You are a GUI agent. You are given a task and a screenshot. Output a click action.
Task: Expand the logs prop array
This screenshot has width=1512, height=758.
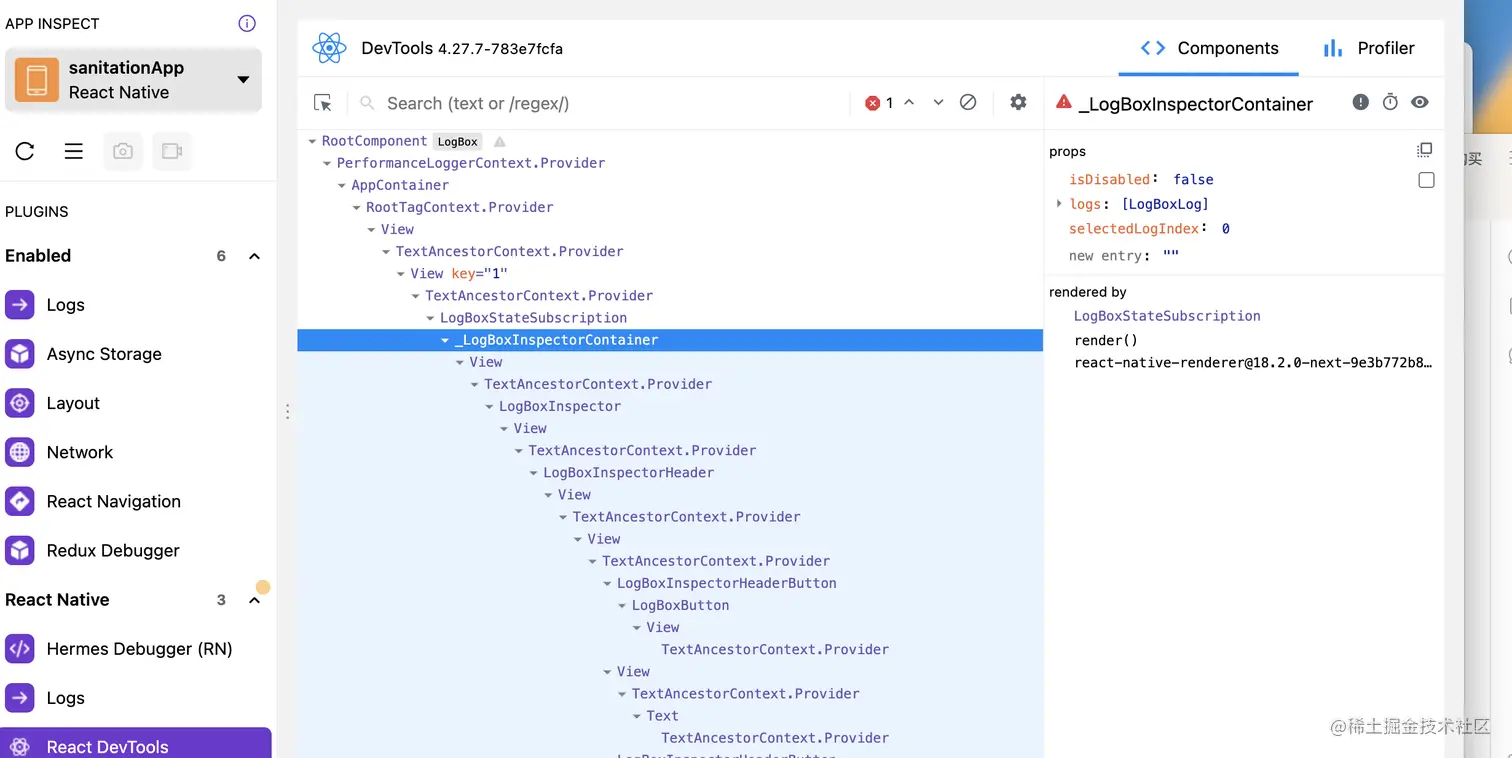pos(1059,204)
